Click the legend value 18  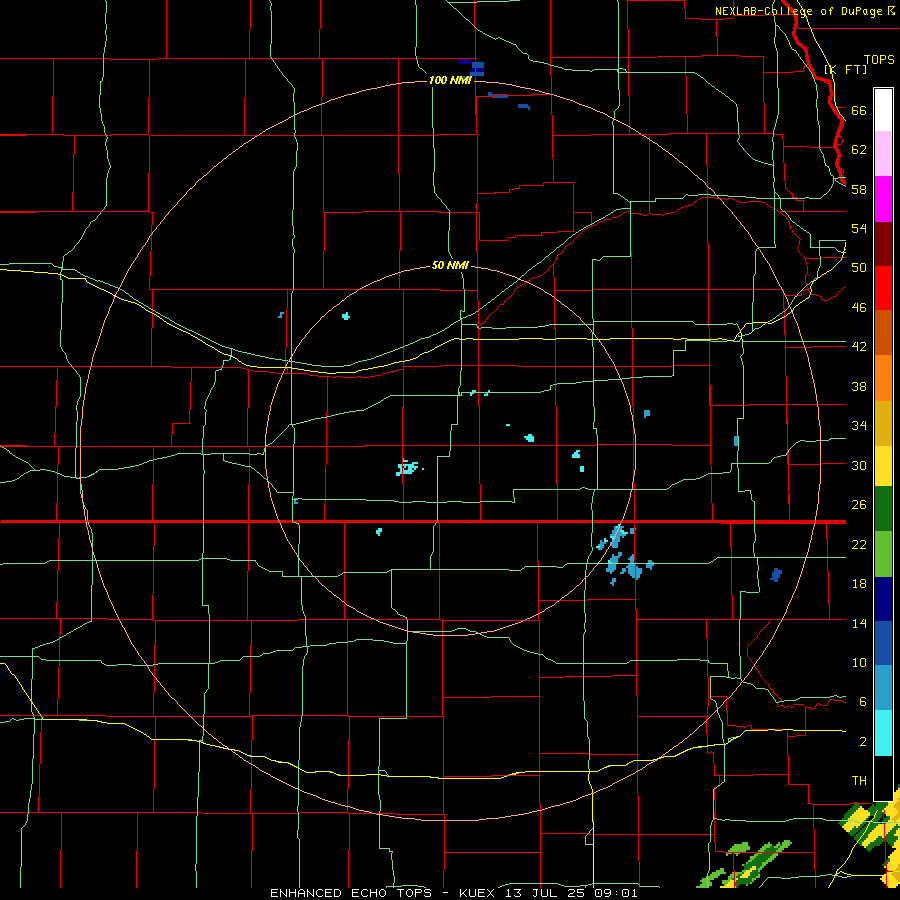pos(859,584)
